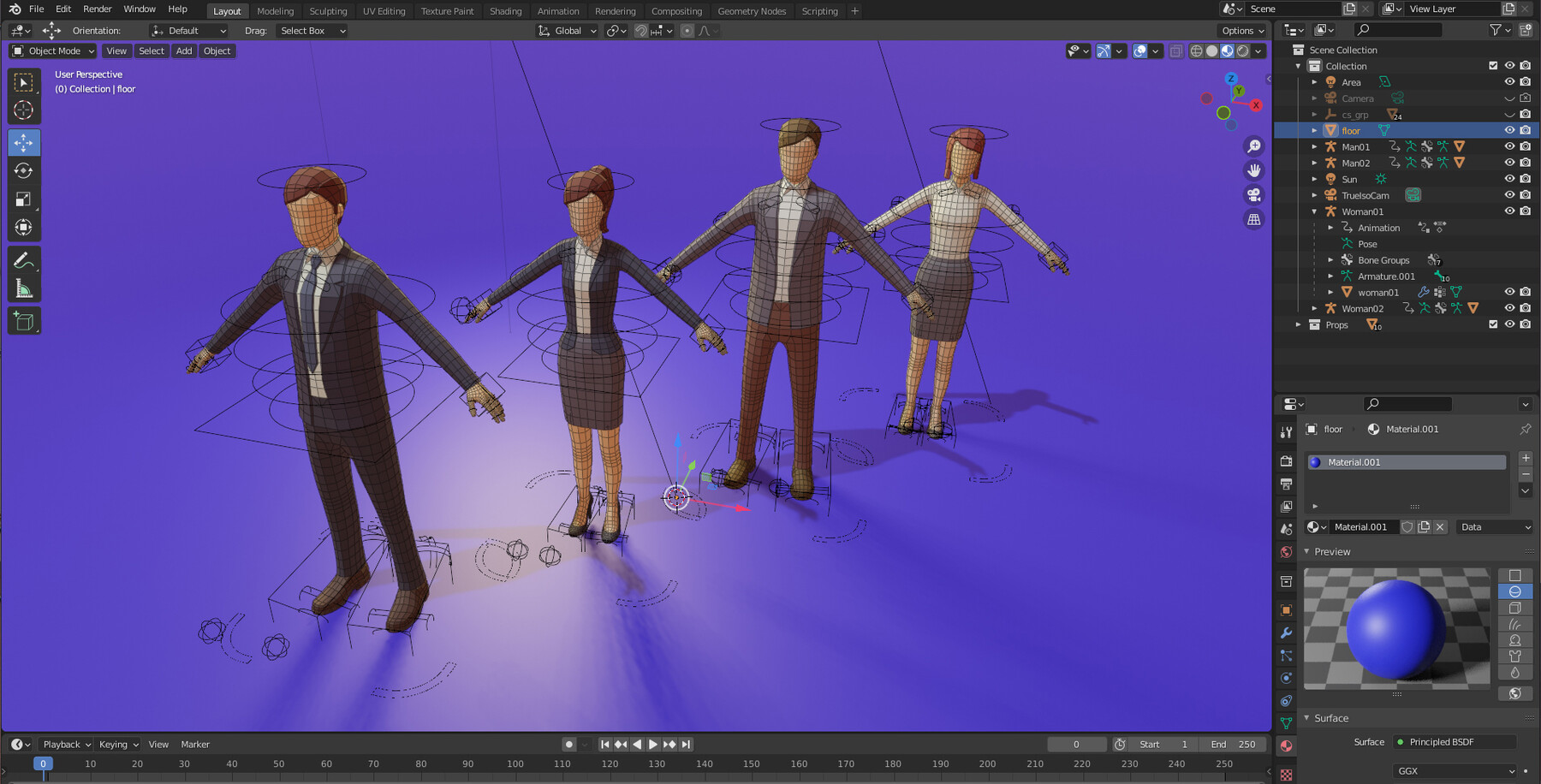Select the Annotate tool
This screenshot has height=784, width=1541.
[23, 259]
